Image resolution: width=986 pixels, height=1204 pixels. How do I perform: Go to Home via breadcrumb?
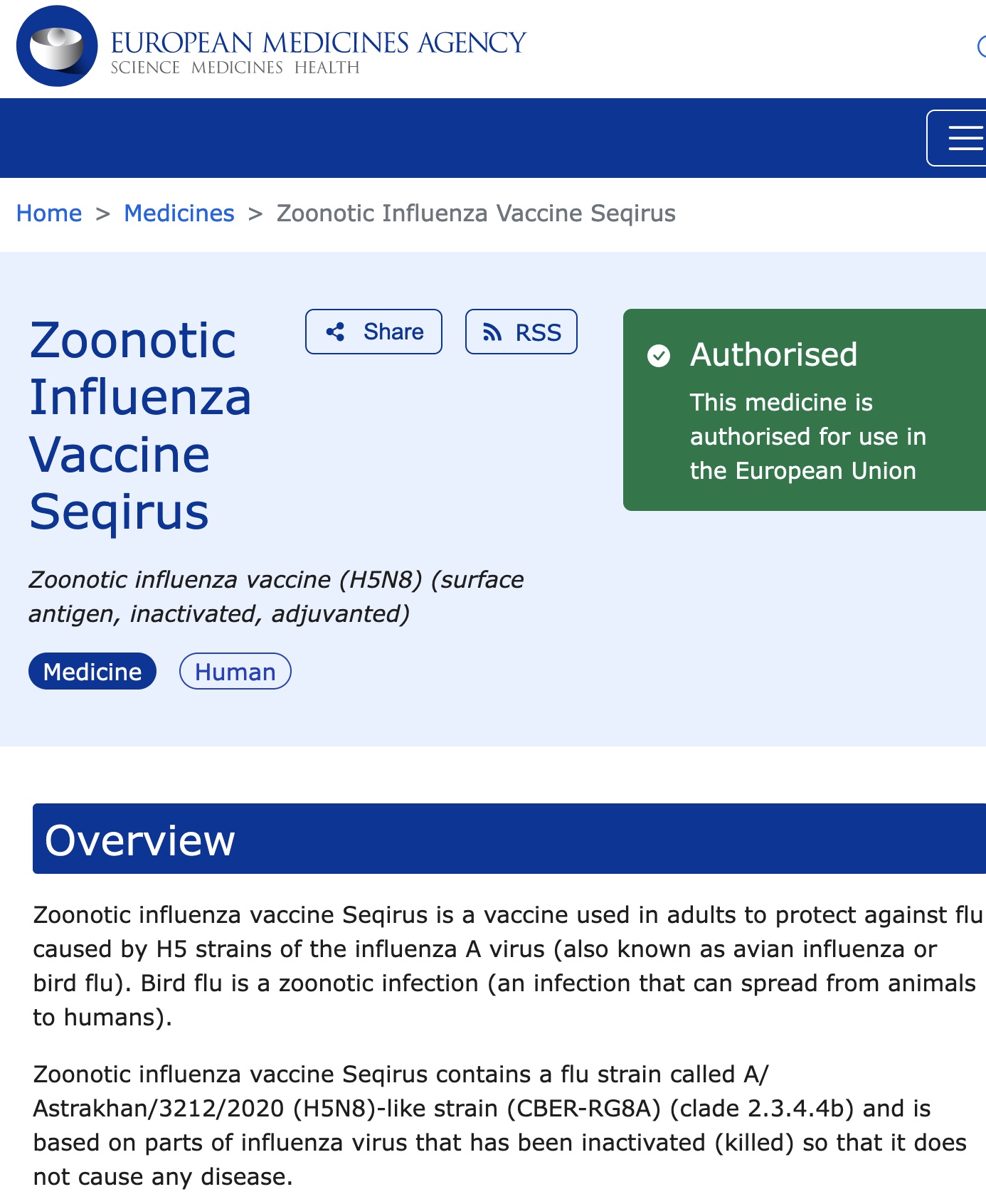coord(49,213)
